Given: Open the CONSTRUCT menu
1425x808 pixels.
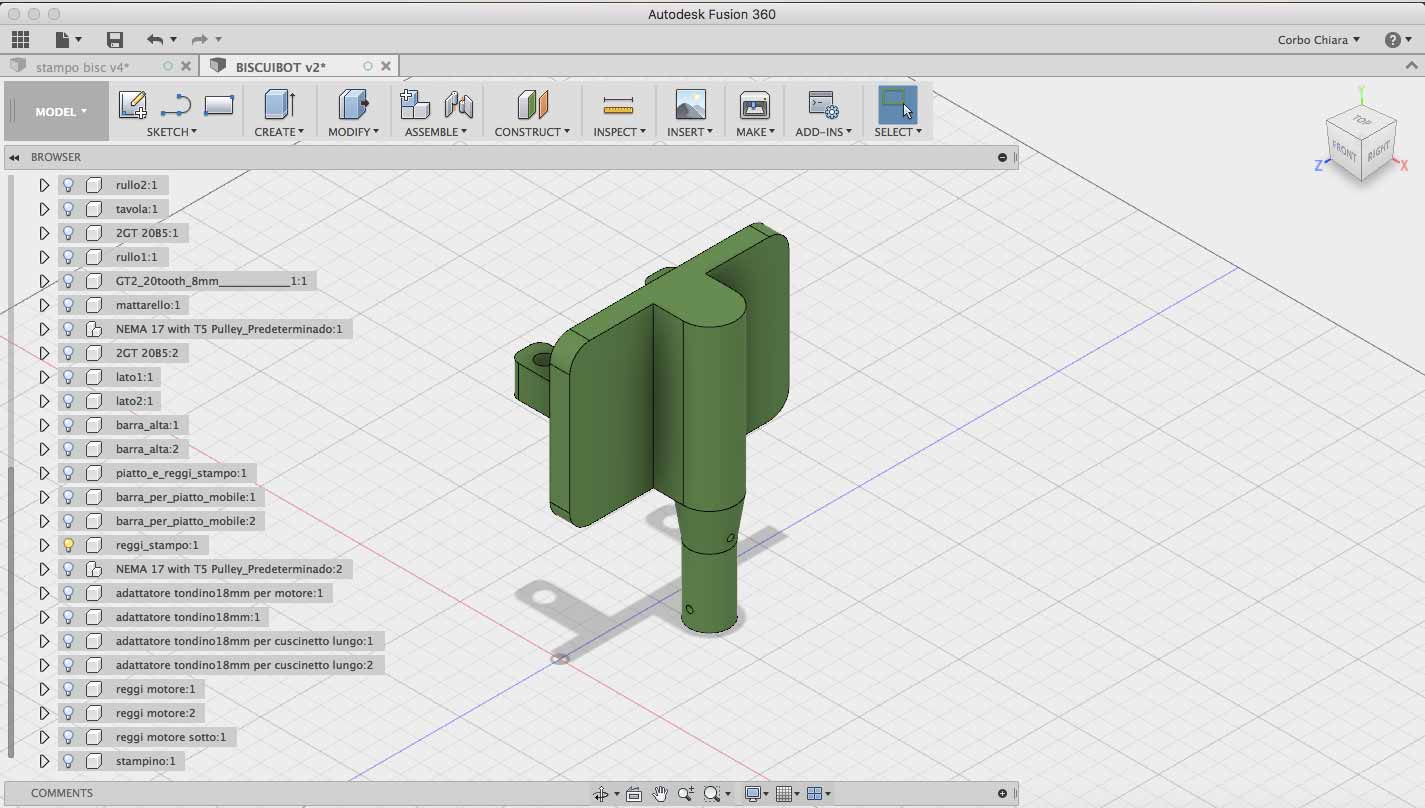Looking at the screenshot, I should tap(532, 132).
